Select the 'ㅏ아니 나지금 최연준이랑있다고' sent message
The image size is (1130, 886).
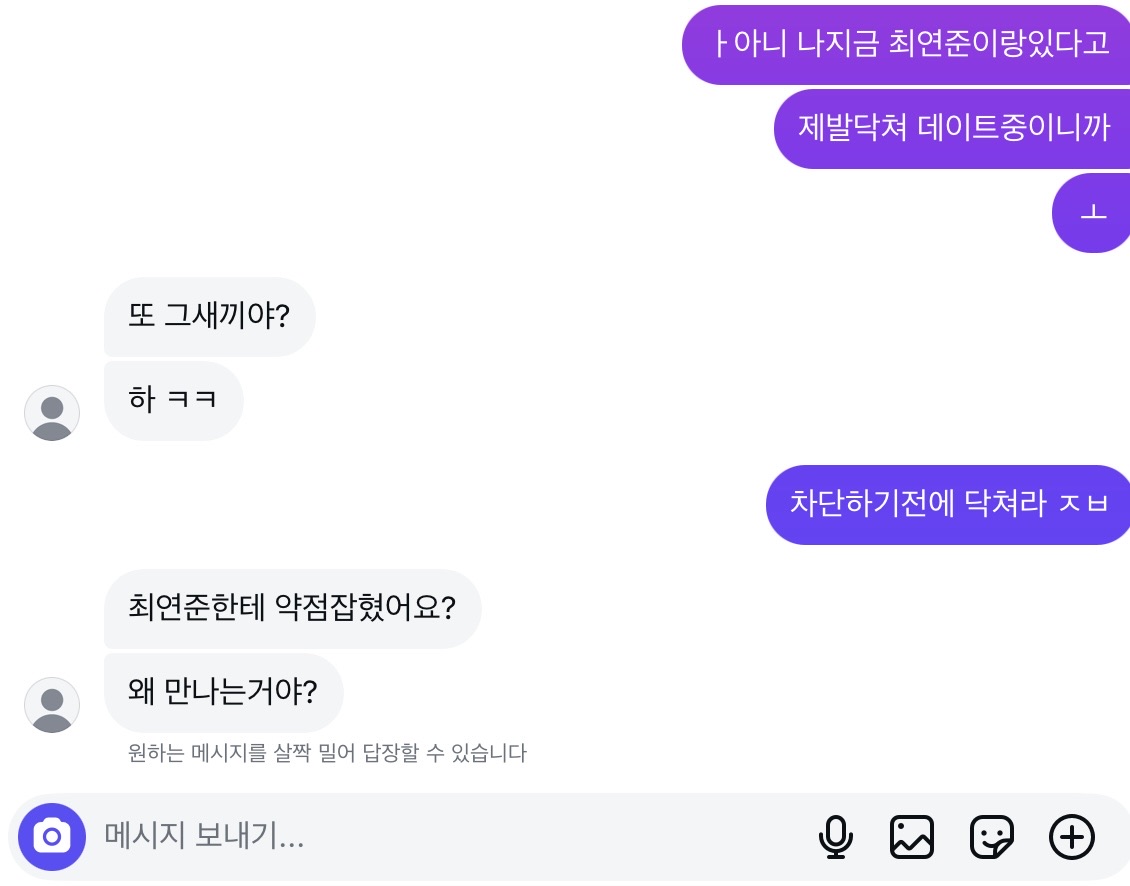(905, 45)
